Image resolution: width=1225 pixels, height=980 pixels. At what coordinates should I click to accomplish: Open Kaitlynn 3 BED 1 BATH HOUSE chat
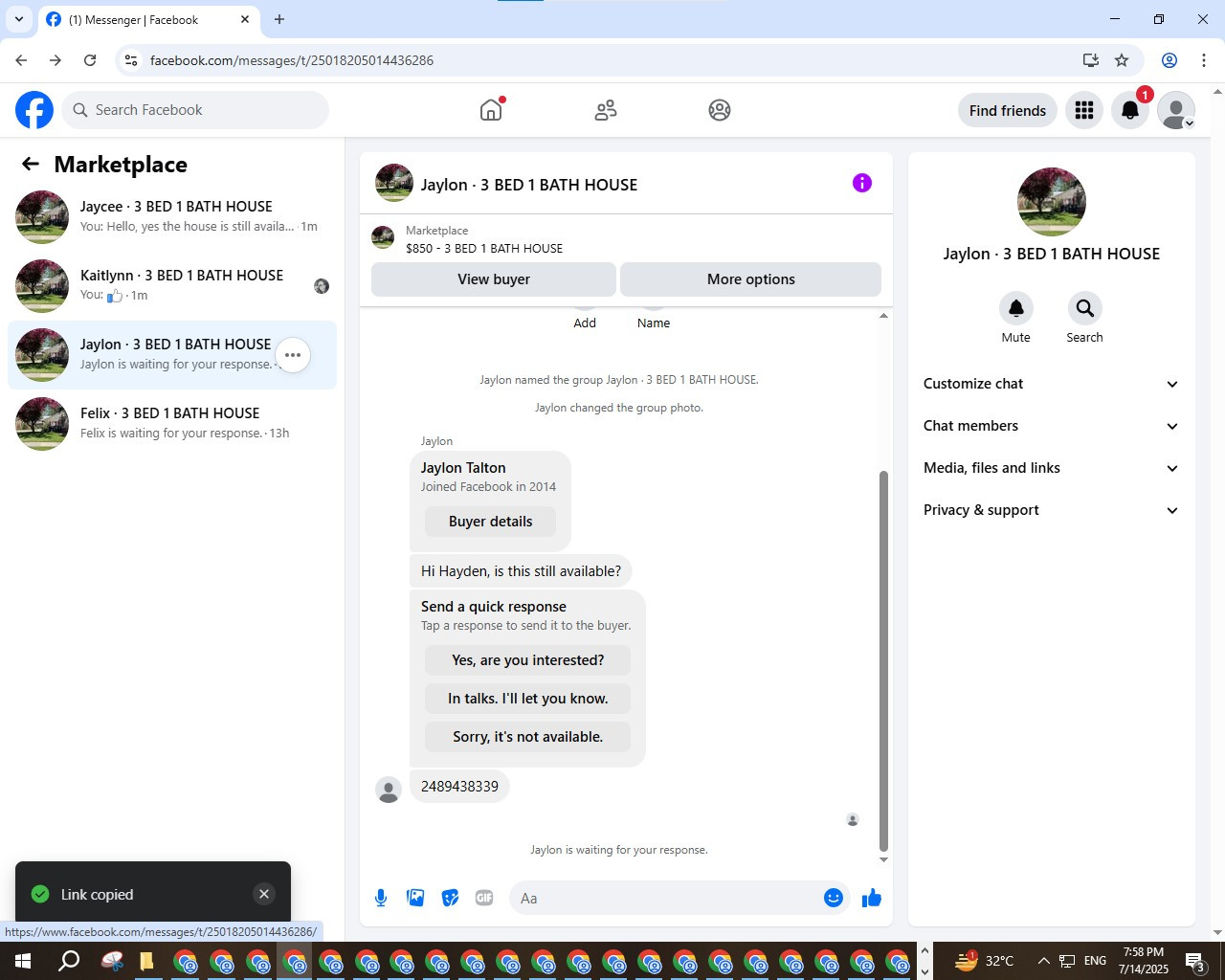pos(172,286)
